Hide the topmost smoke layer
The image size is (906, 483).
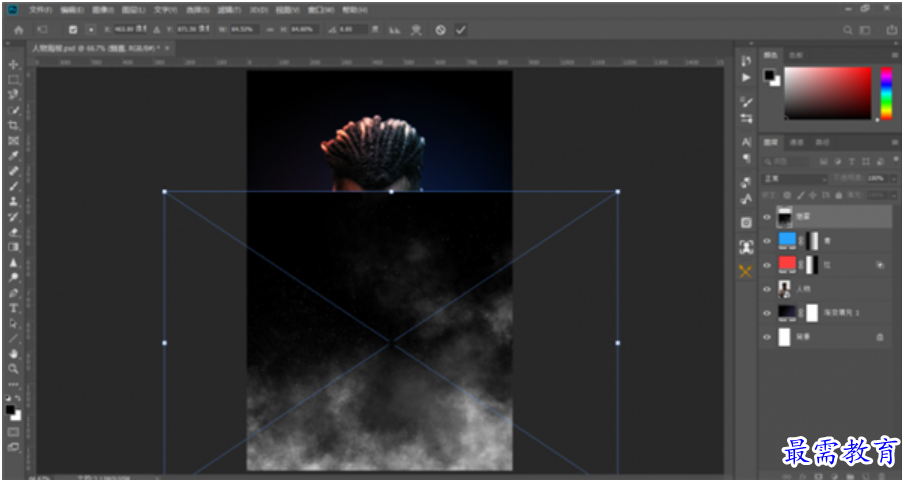click(767, 218)
